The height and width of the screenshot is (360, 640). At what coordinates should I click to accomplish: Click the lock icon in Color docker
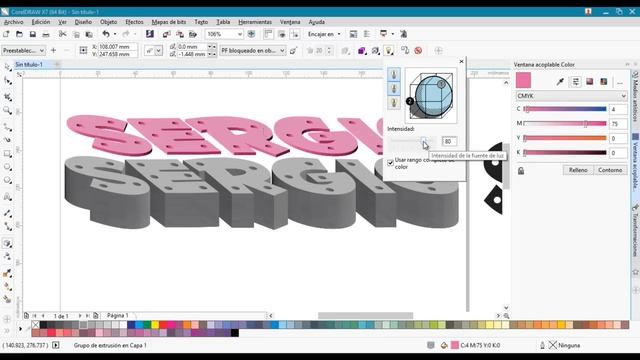pyautogui.click(x=521, y=171)
